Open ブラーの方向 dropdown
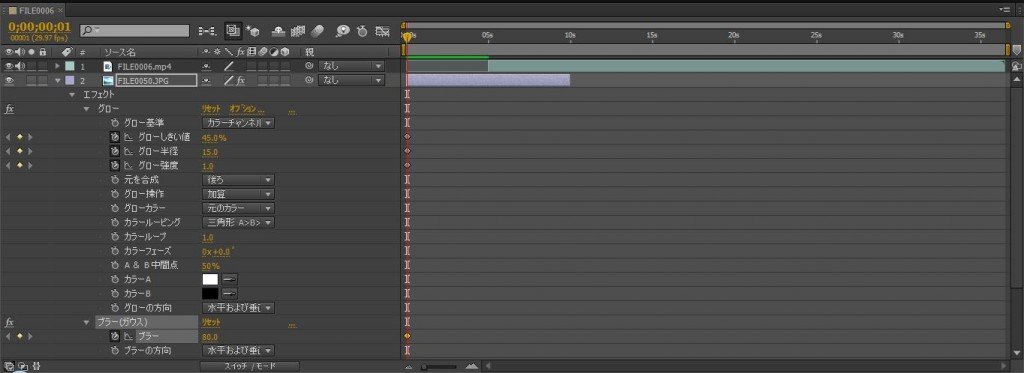The height and width of the screenshot is (373, 1024). 238,351
